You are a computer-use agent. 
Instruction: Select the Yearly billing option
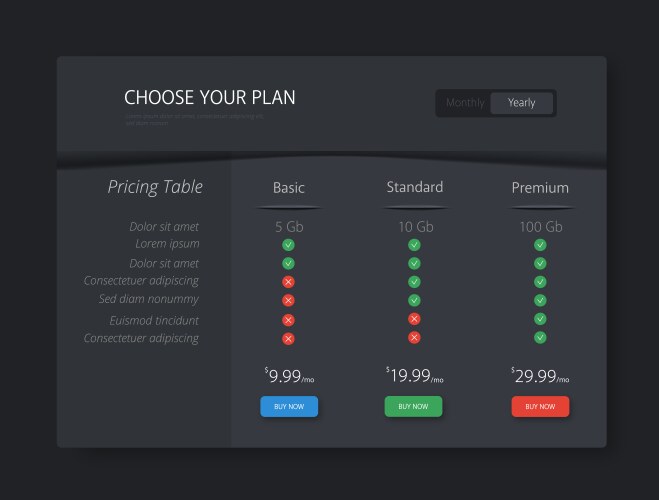click(x=521, y=103)
